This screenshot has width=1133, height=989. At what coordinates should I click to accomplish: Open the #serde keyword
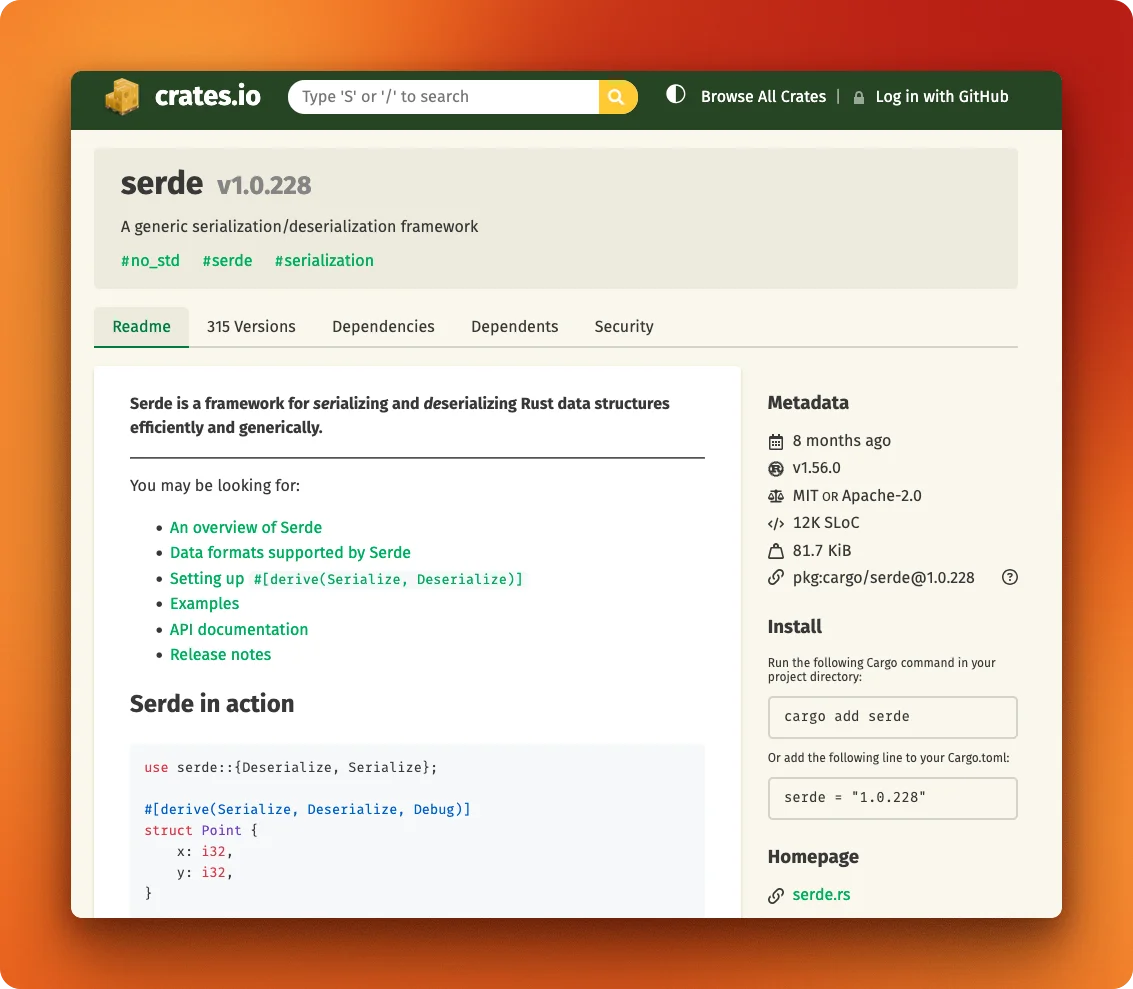(227, 261)
